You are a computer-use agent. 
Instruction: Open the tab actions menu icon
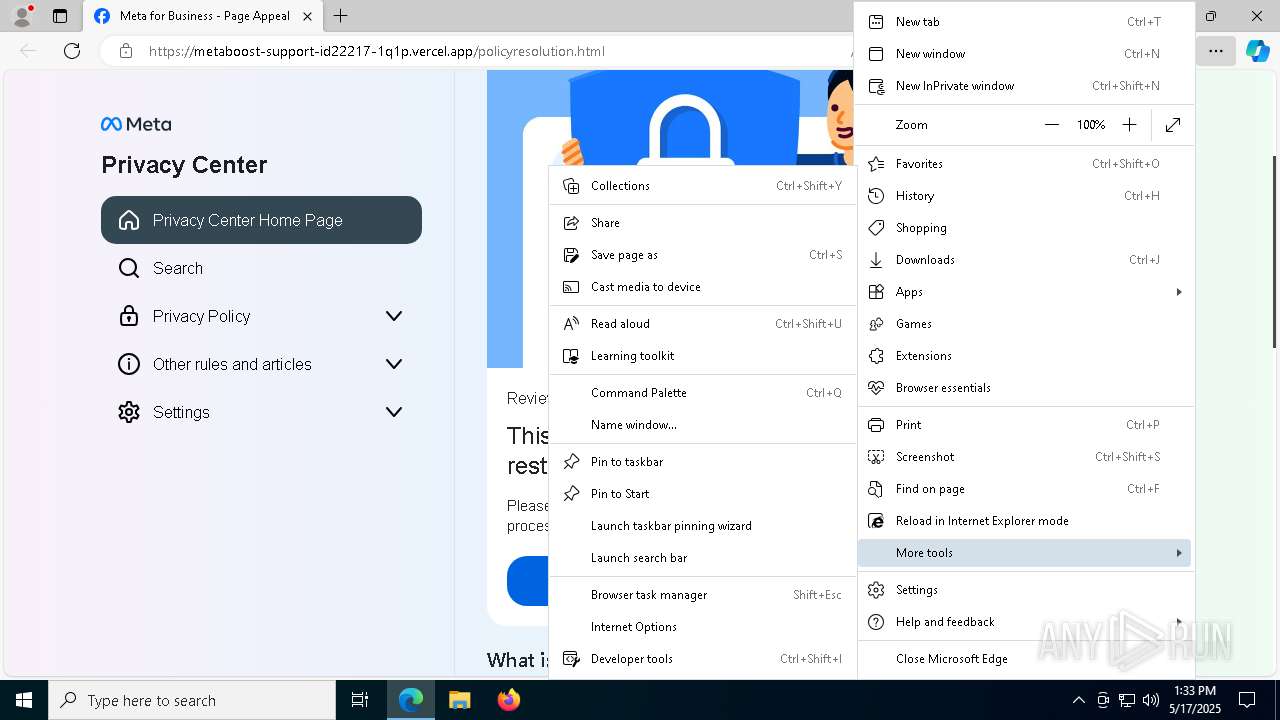60,16
